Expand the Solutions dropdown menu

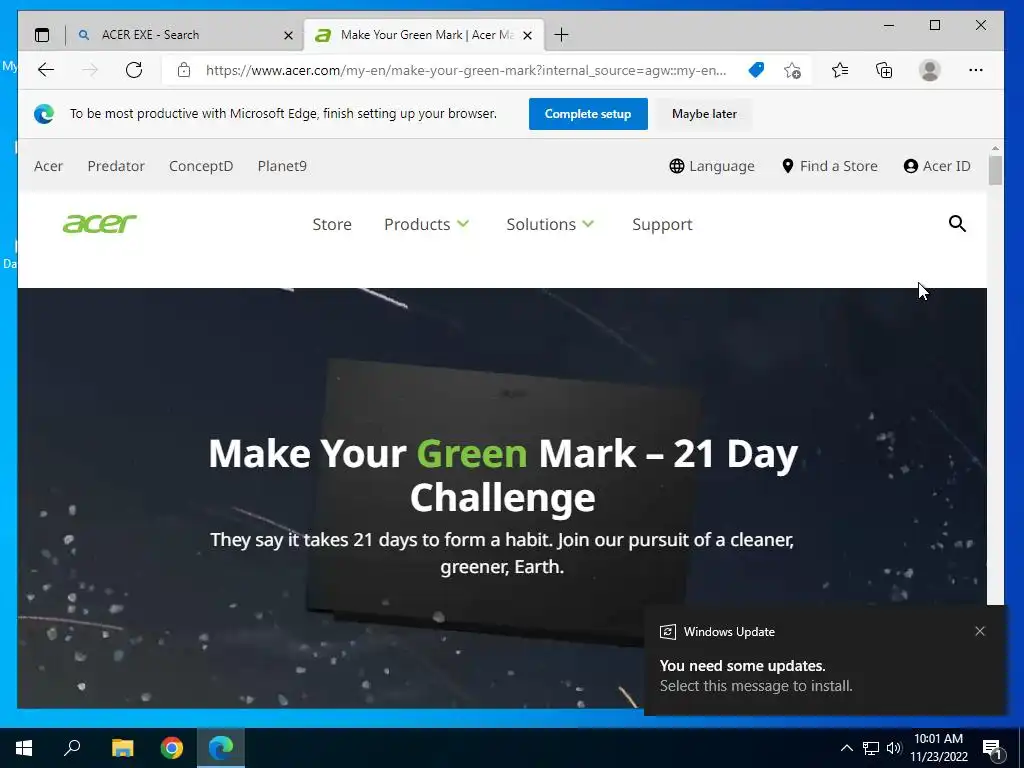click(550, 224)
